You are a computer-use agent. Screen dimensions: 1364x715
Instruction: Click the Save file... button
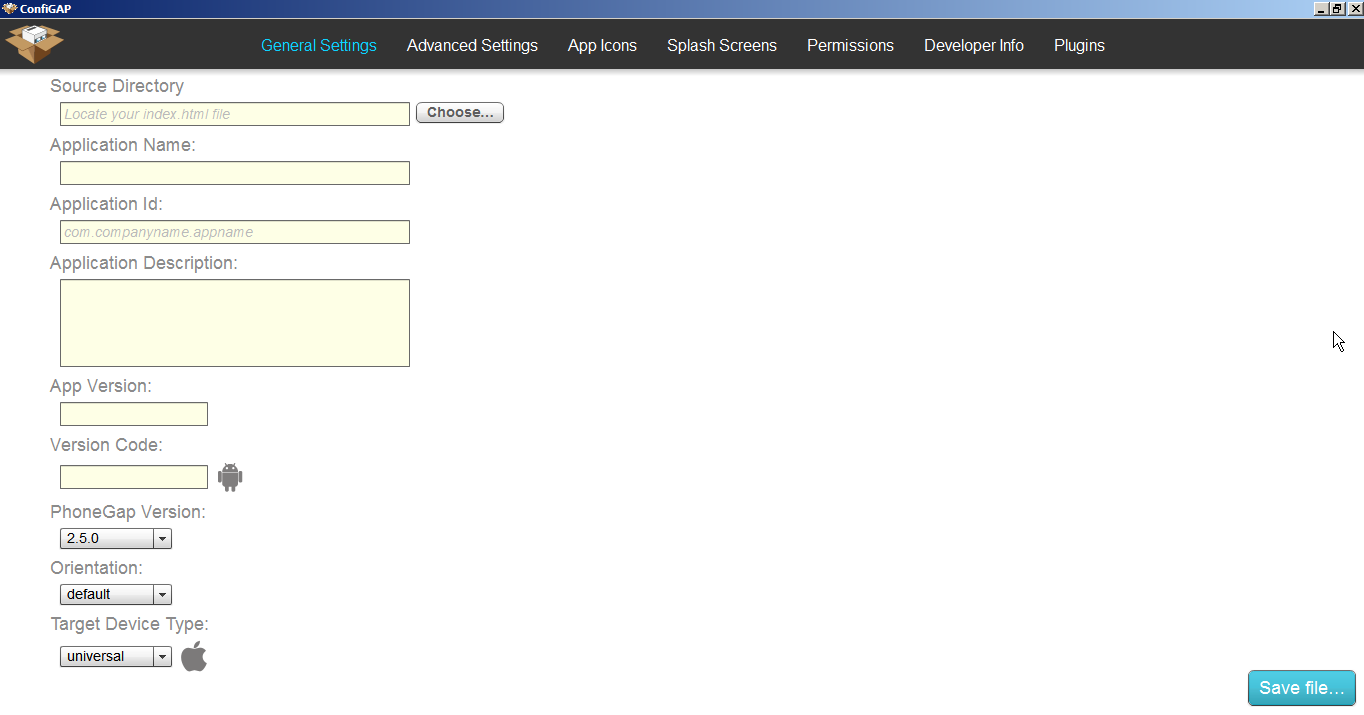point(1302,688)
